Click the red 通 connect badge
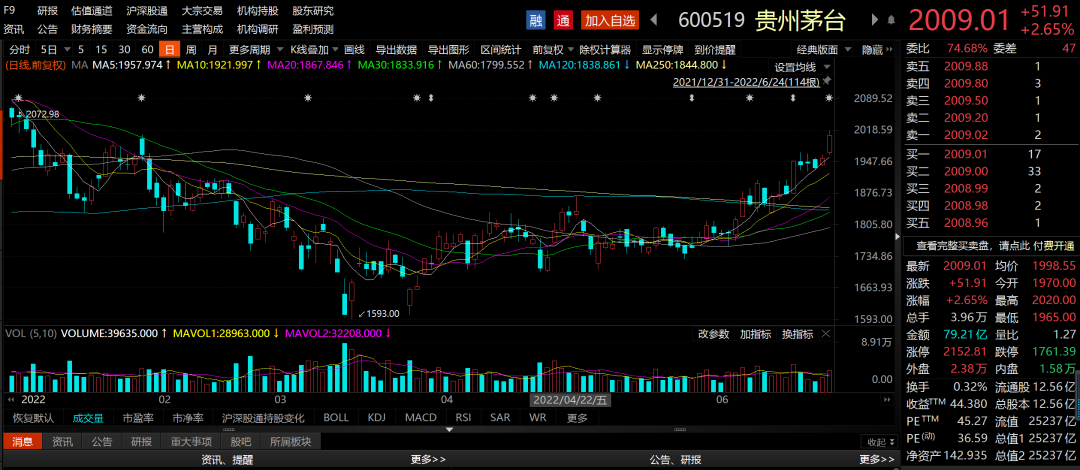The width and height of the screenshot is (1080, 470). [x=563, y=21]
